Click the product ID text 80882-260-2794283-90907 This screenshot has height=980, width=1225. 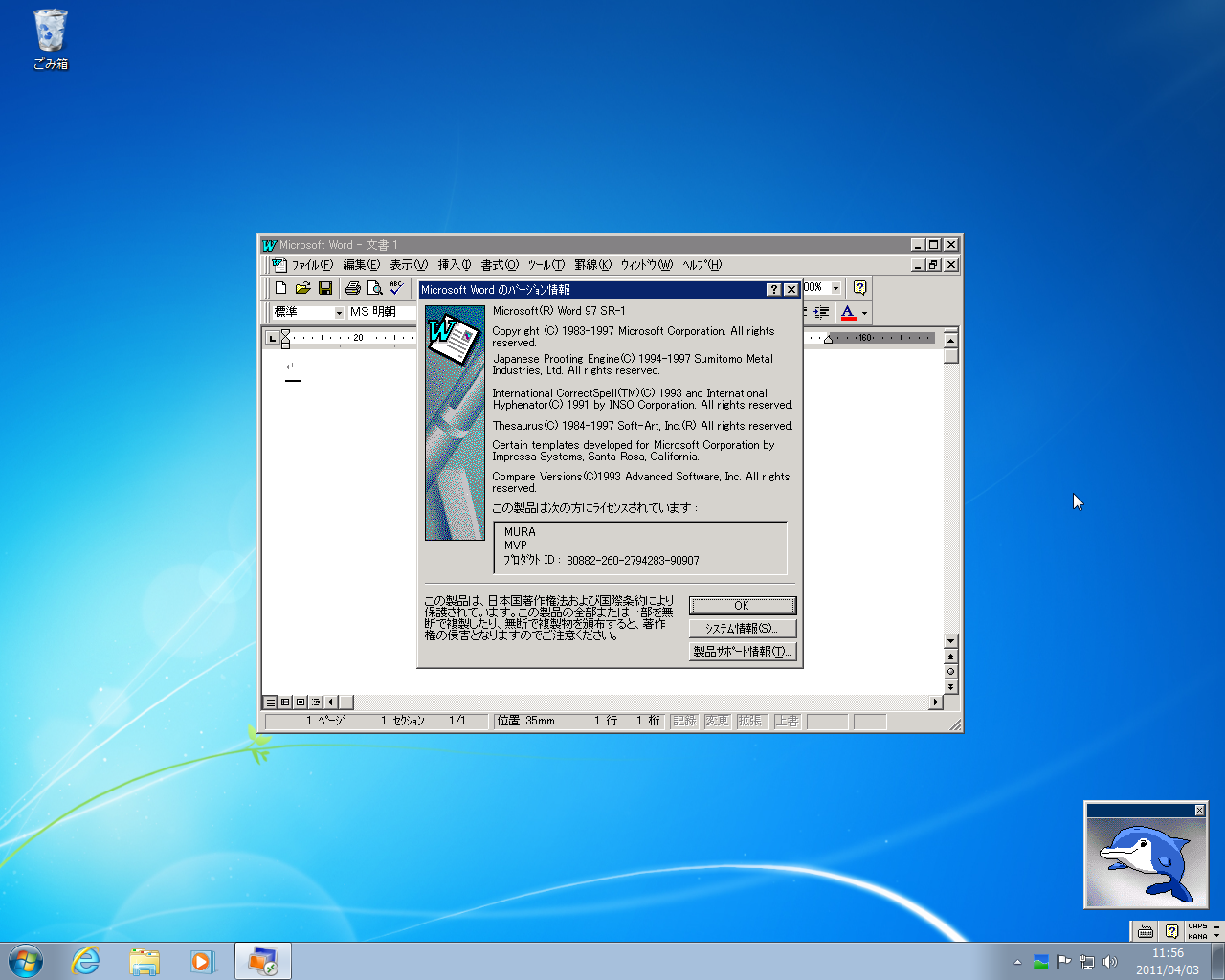point(633,561)
